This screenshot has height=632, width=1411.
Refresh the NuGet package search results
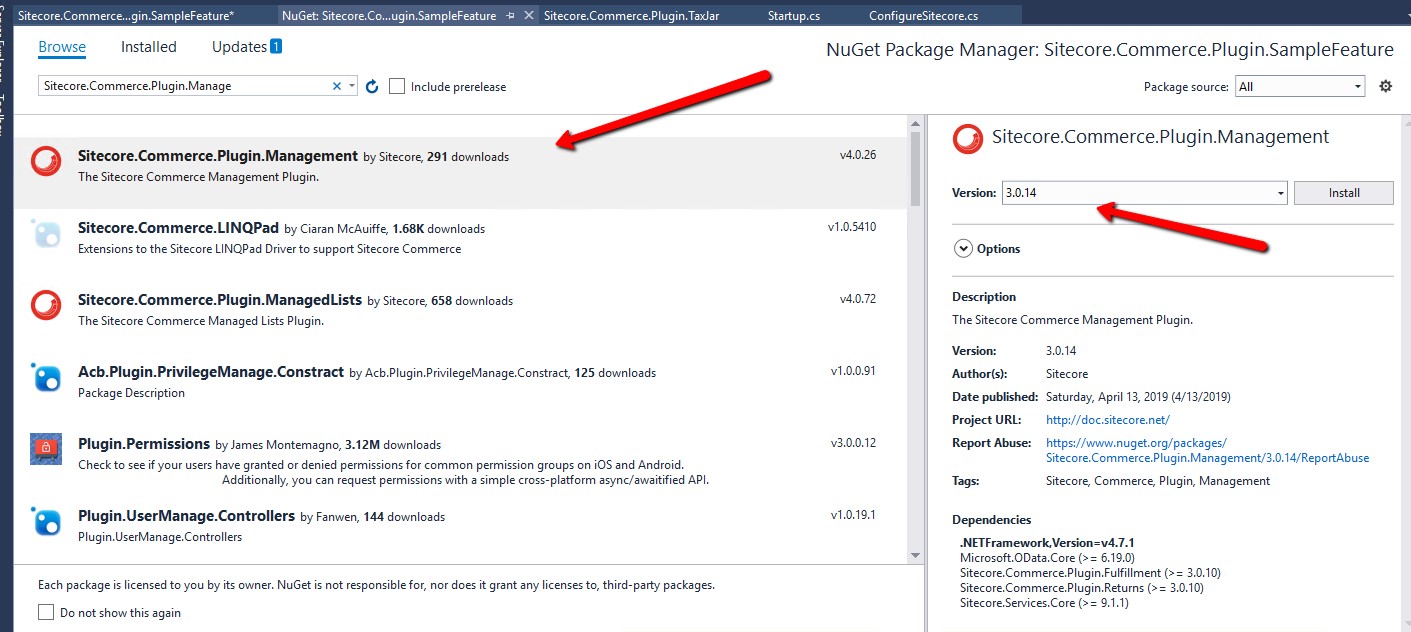tap(372, 87)
